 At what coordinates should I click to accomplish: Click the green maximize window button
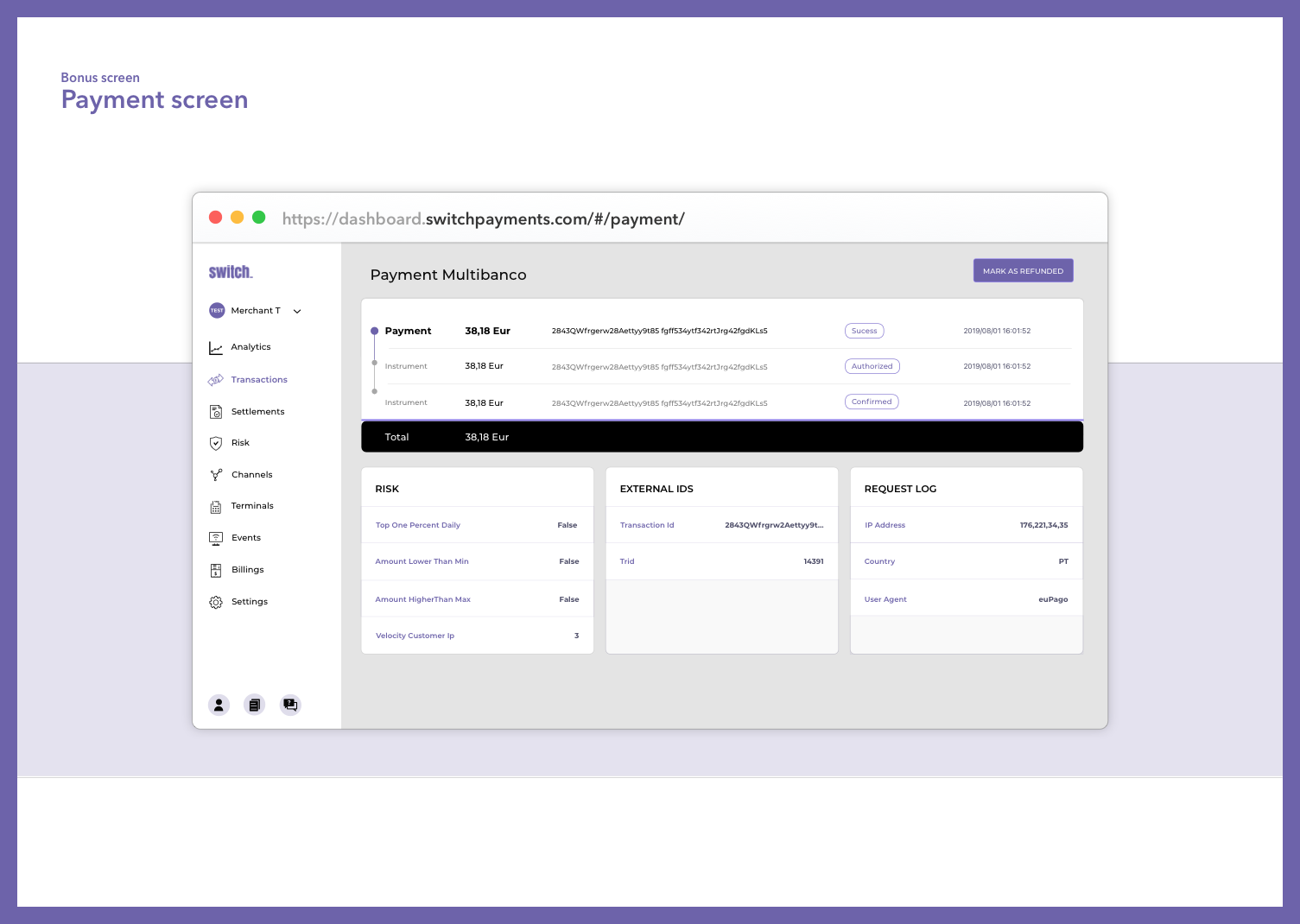tap(259, 218)
